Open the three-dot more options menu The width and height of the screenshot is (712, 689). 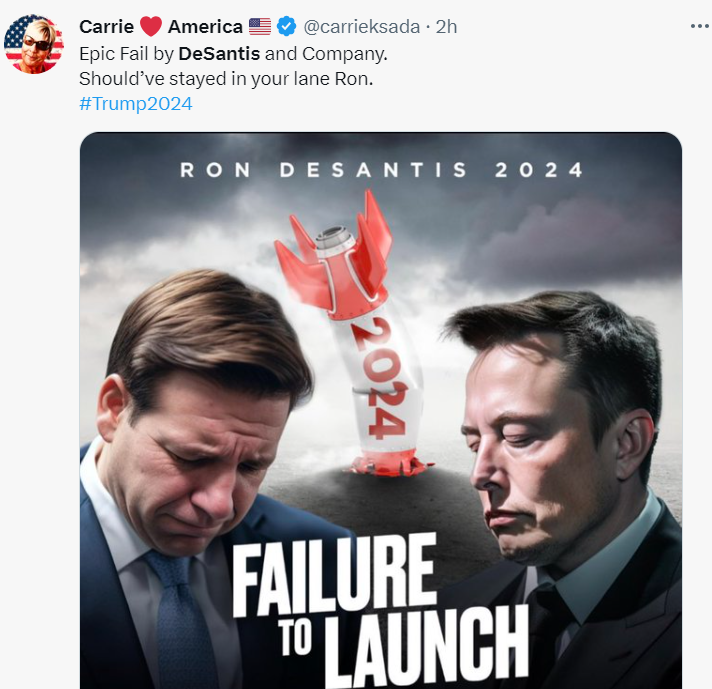[700, 27]
